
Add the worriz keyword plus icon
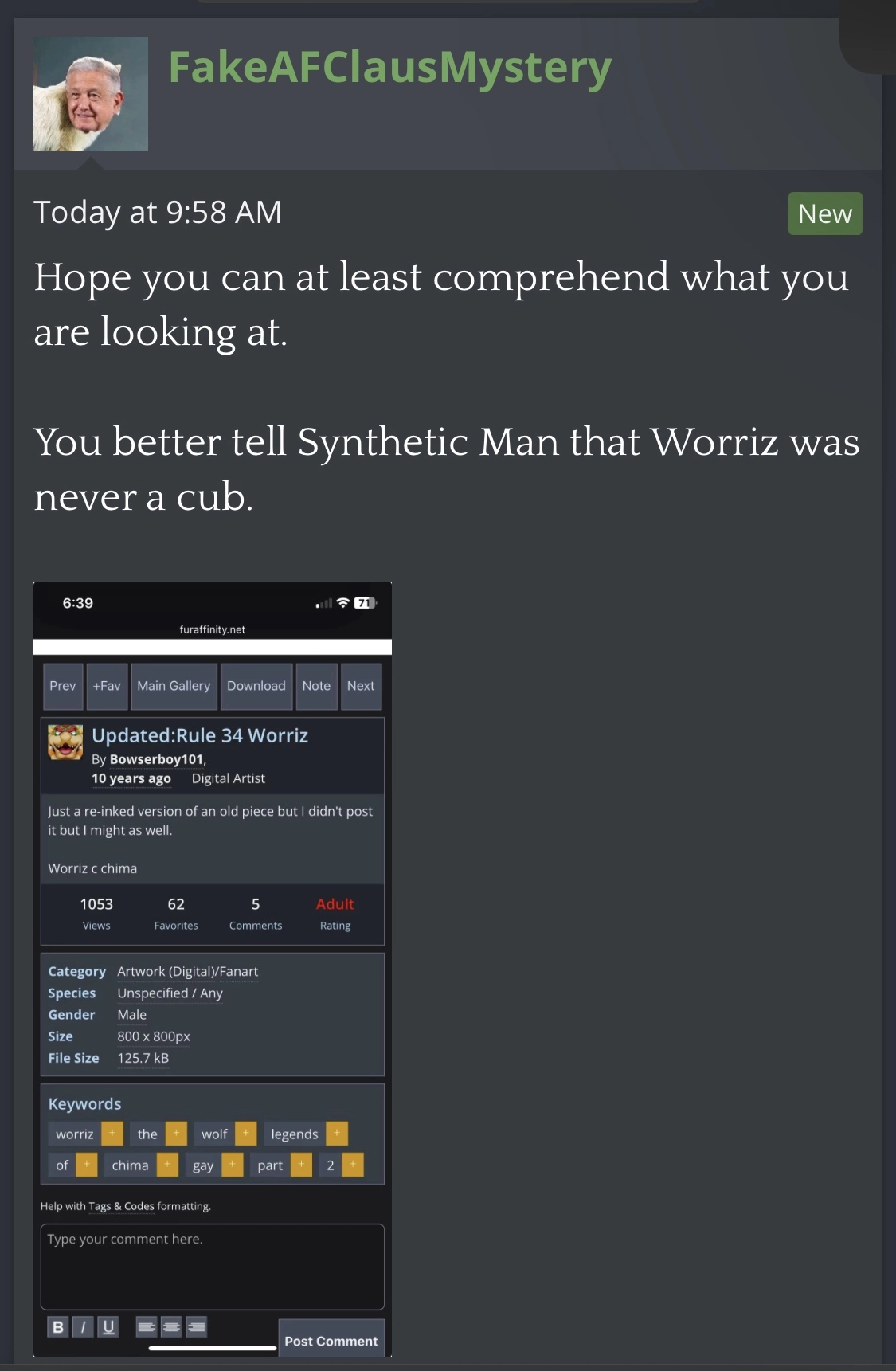tap(112, 1133)
